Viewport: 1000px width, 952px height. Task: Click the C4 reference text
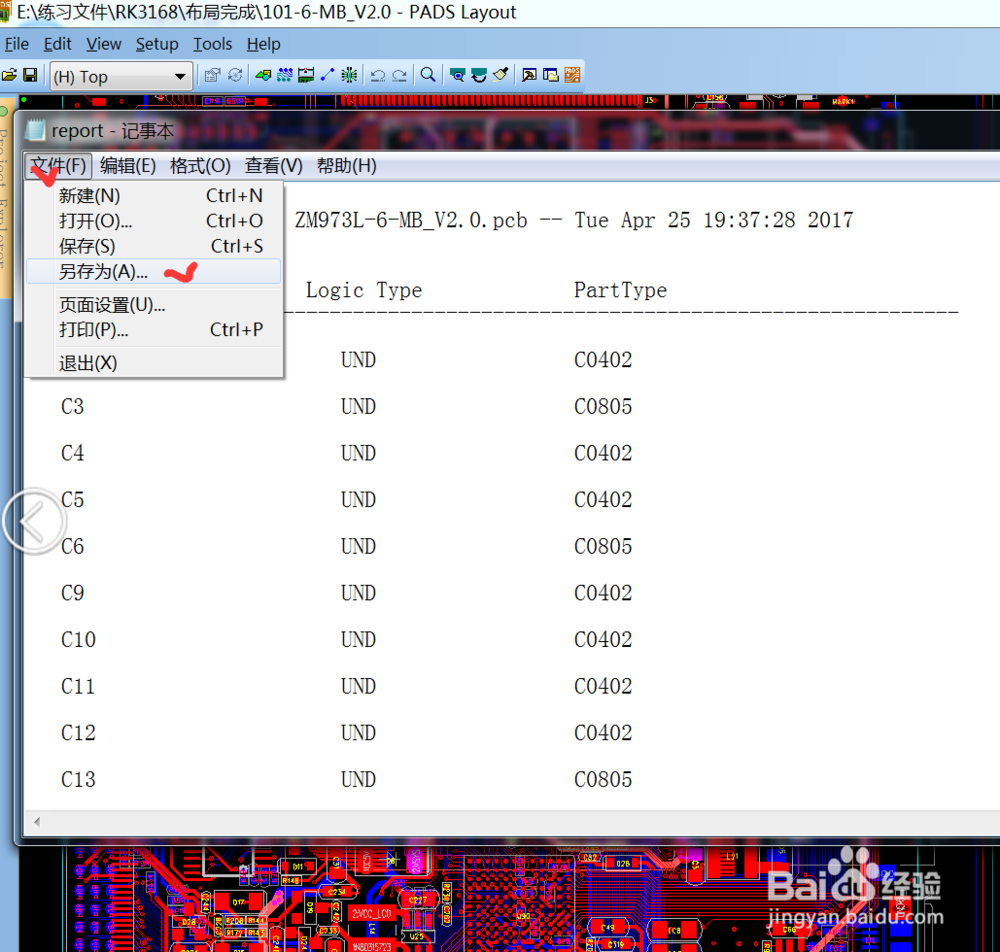click(72, 453)
